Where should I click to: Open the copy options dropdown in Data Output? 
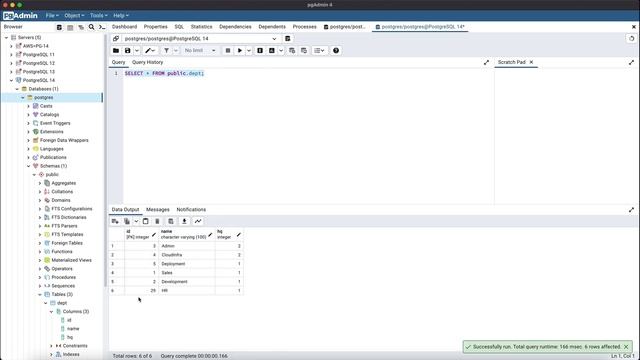pyautogui.click(x=136, y=221)
